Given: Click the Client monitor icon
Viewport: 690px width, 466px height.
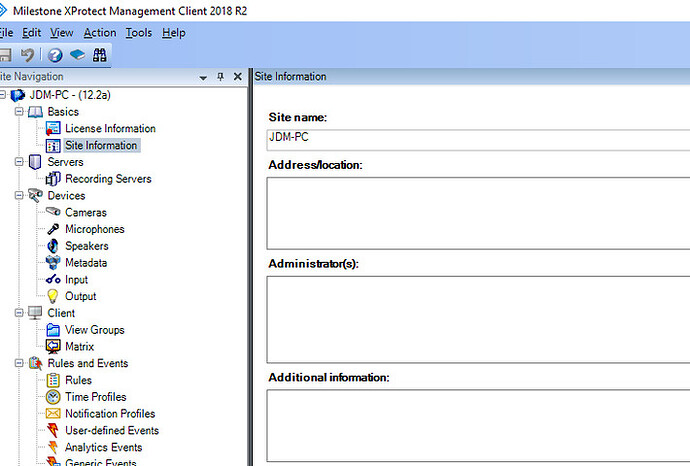Looking at the screenshot, I should pyautogui.click(x=35, y=313).
